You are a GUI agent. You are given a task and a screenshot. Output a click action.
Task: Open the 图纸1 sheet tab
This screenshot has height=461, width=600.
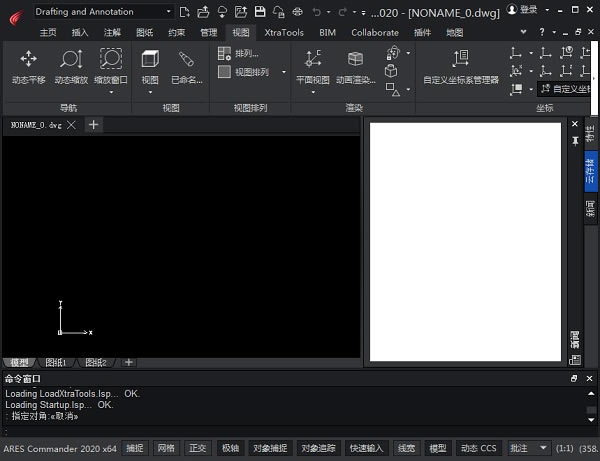click(55, 362)
